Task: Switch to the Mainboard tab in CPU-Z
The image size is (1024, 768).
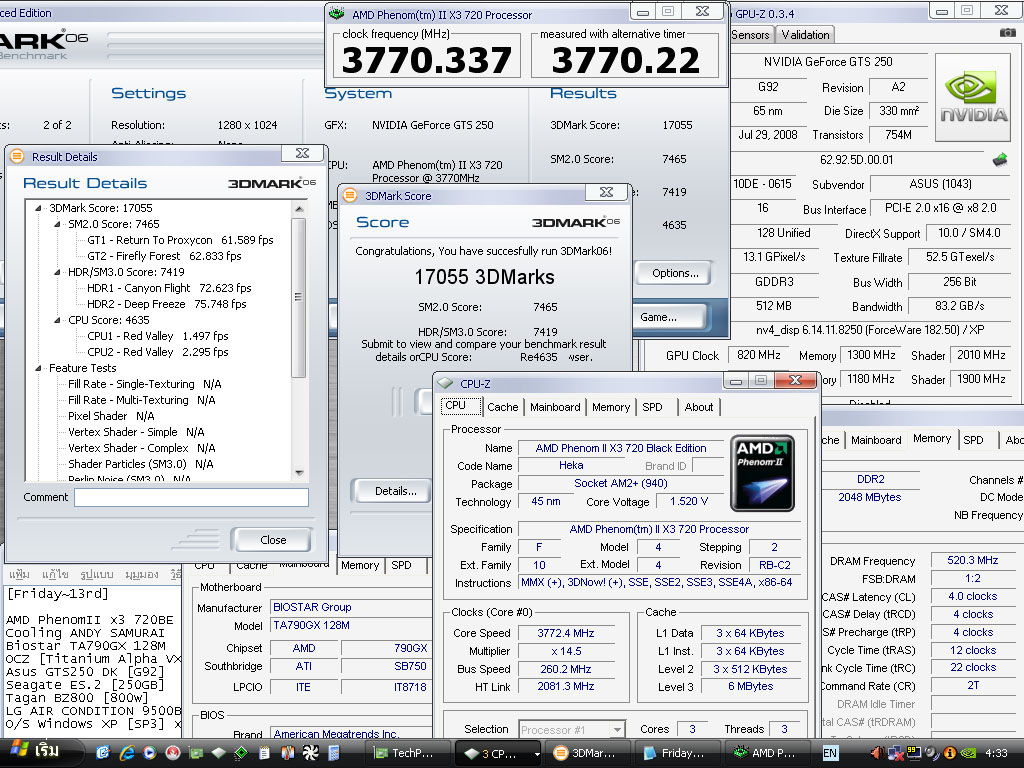Action: coord(555,407)
